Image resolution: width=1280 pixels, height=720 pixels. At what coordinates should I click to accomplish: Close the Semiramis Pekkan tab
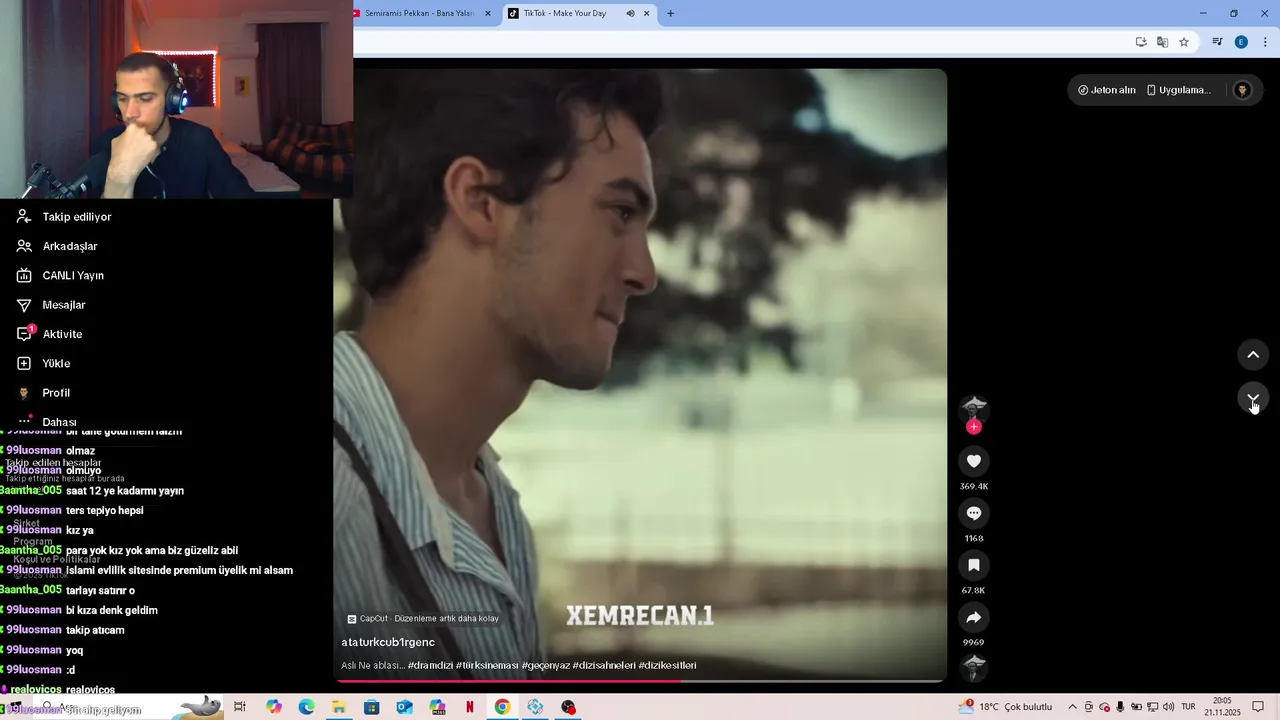pyautogui.click(x=488, y=13)
